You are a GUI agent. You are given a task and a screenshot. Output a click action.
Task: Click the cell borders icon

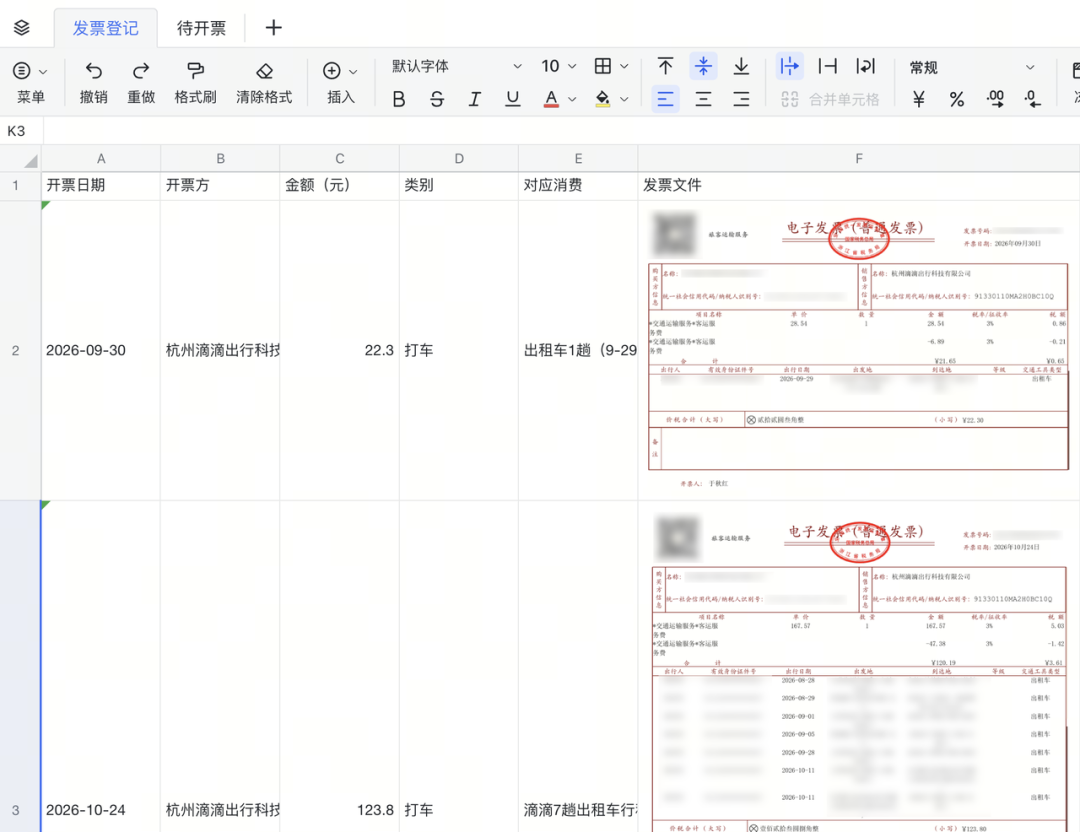[x=603, y=66]
